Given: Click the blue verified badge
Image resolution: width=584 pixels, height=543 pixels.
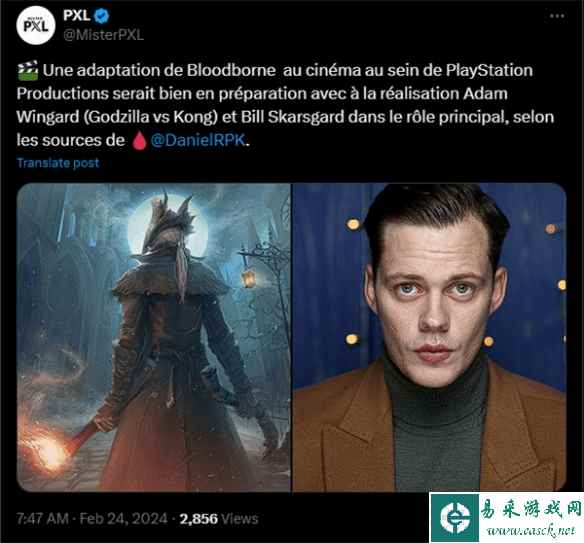Looking at the screenshot, I should (101, 16).
